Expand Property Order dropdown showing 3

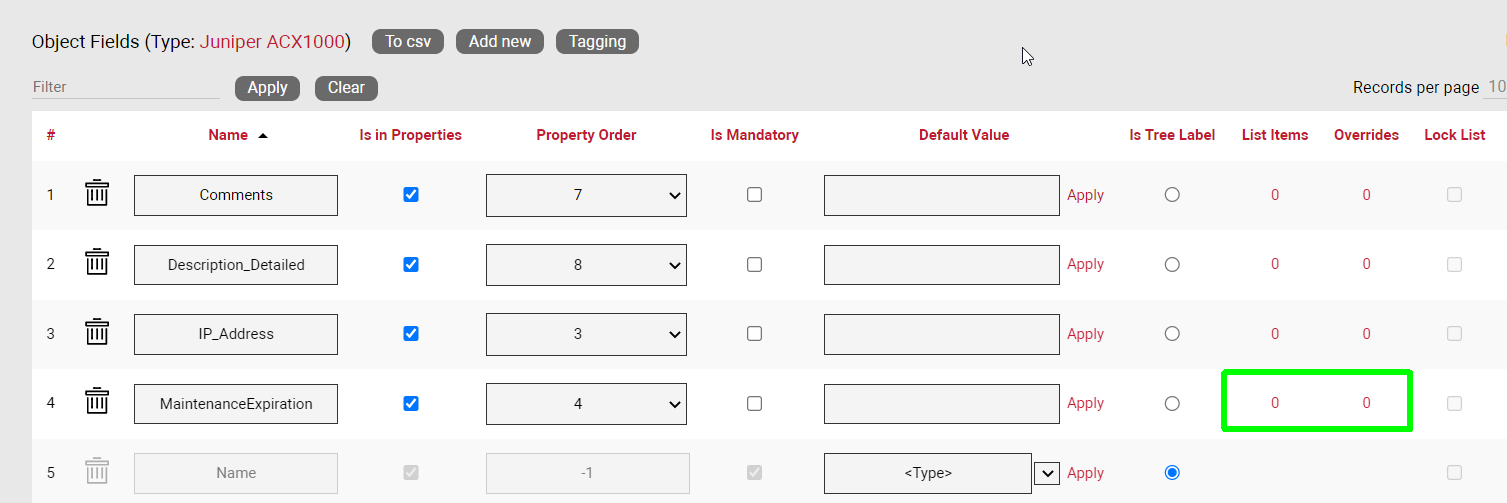click(586, 334)
